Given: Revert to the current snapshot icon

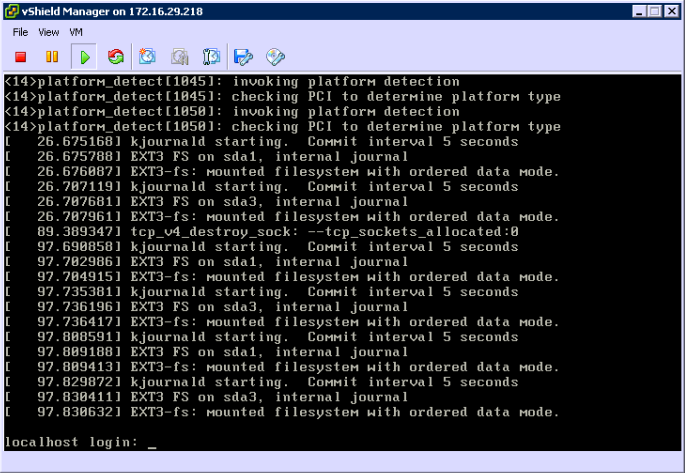Looking at the screenshot, I should 180,57.
